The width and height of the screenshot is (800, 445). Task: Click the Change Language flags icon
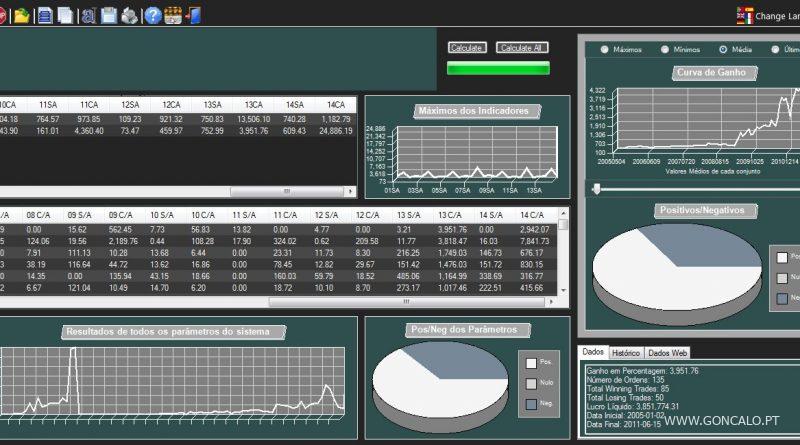[x=744, y=15]
